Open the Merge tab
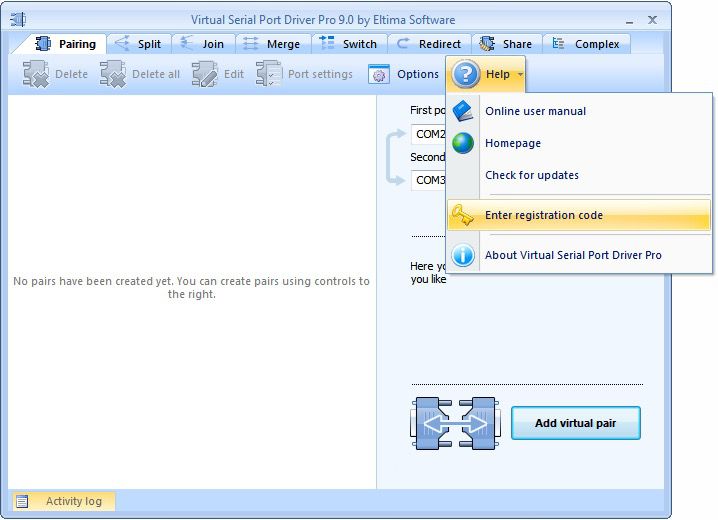 [273, 44]
